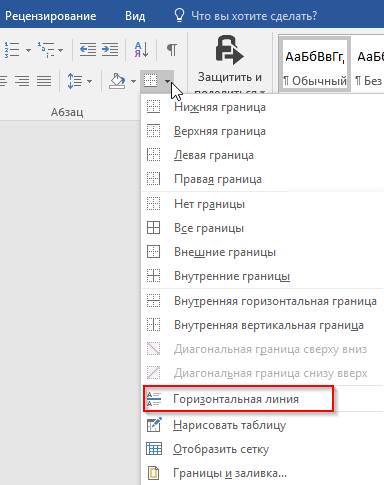Screen dimensions: 384x485
Task: Open the Рецензирование tab
Action: tap(50, 16)
